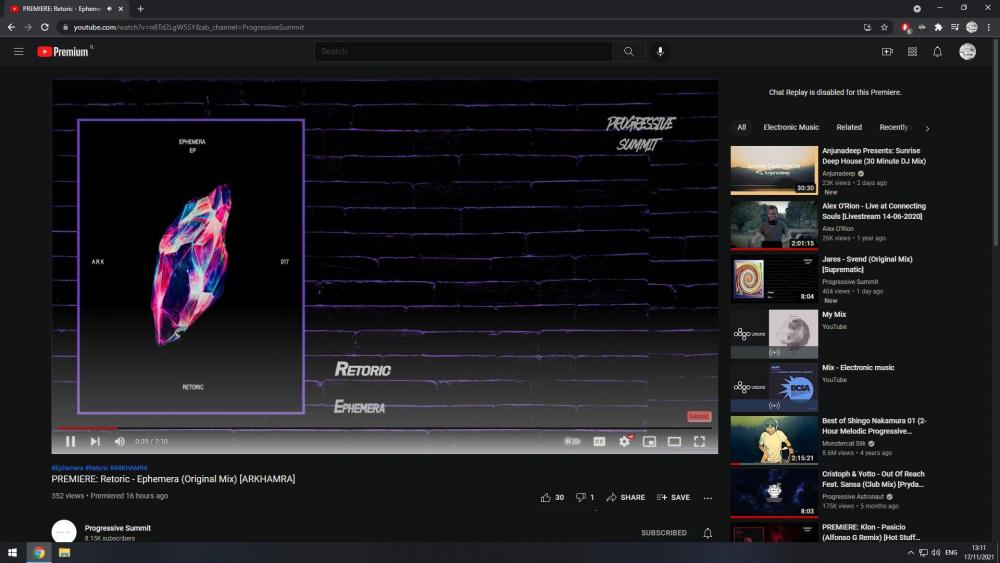Open Mix - Electronic music playlist
The height and width of the screenshot is (563, 1000).
(858, 367)
